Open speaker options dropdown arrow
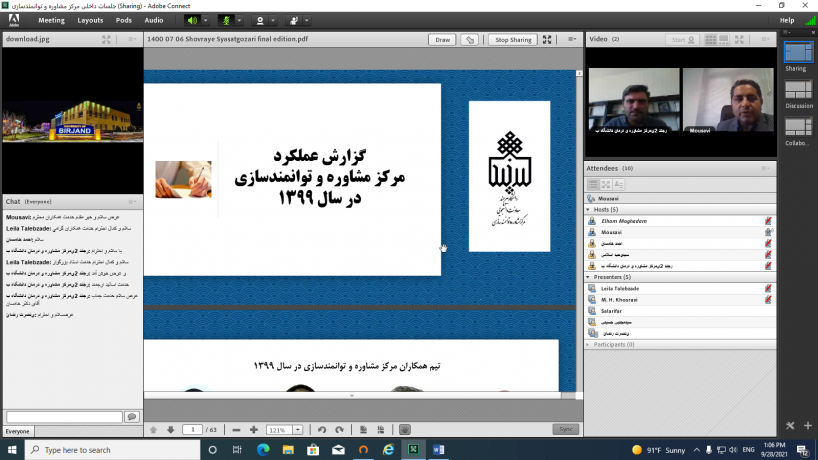The image size is (818, 460). click(206, 20)
